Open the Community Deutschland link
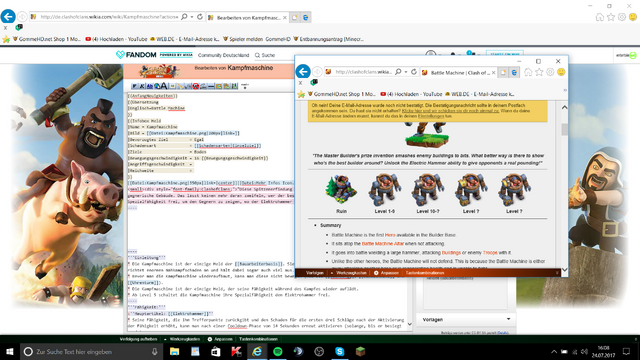The image size is (640, 360). pyautogui.click(x=223, y=55)
